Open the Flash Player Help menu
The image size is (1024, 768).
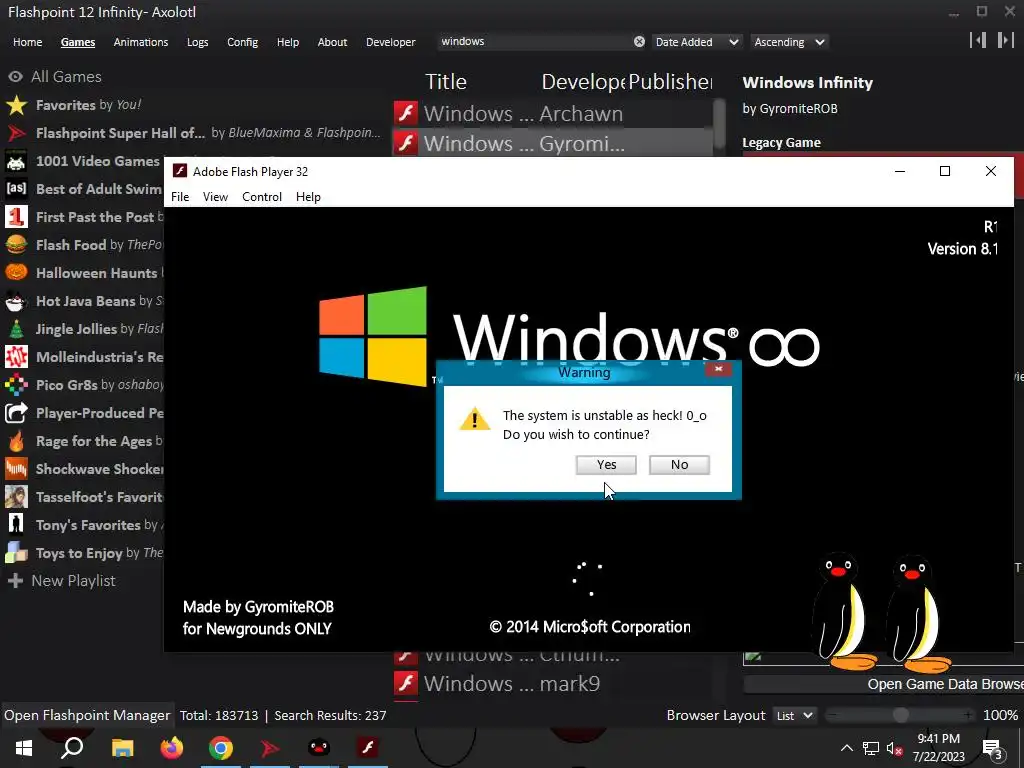pos(308,197)
